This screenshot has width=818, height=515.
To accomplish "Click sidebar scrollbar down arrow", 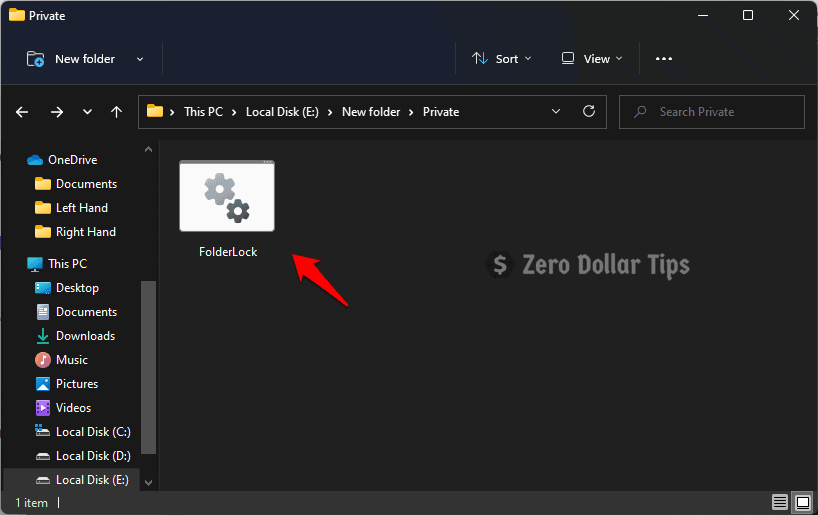I will point(148,483).
